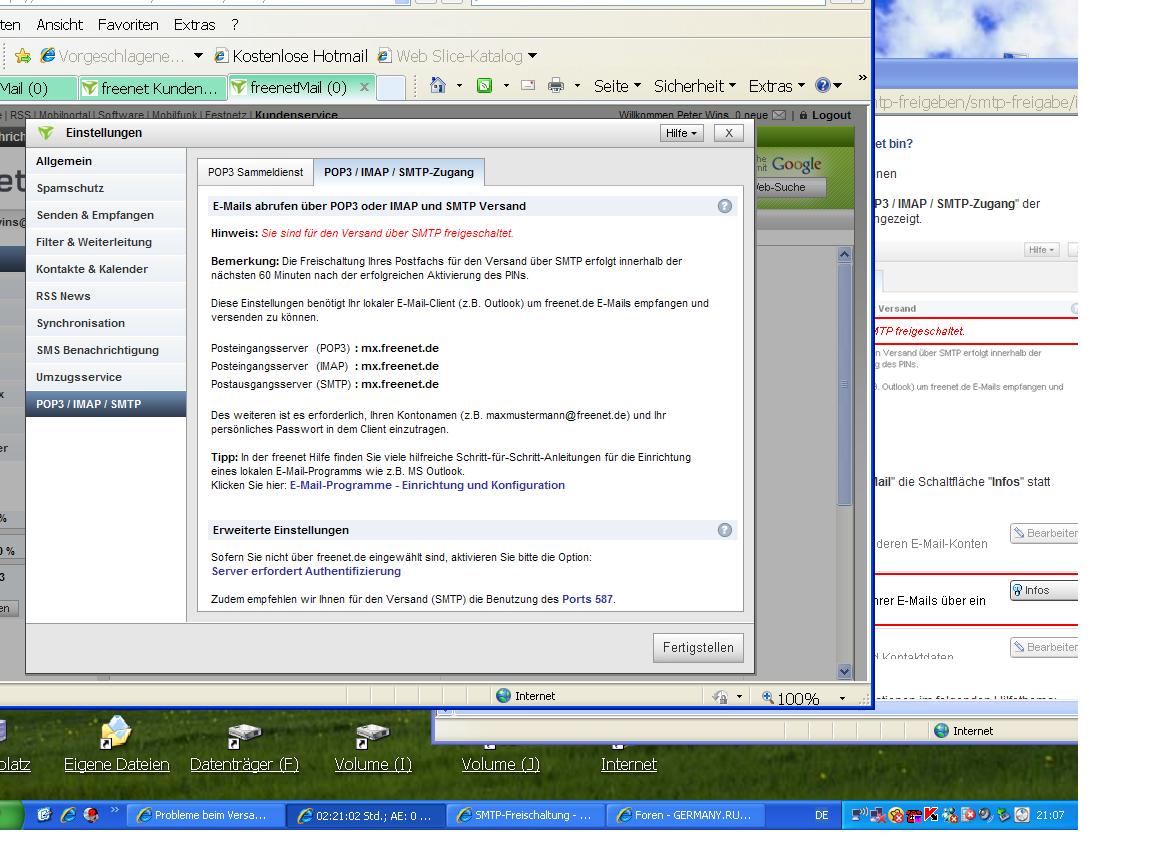Click the 'Kostenlose Hotmail' favorites shortcut
This screenshot has width=1152, height=864.
pyautogui.click(x=291, y=56)
